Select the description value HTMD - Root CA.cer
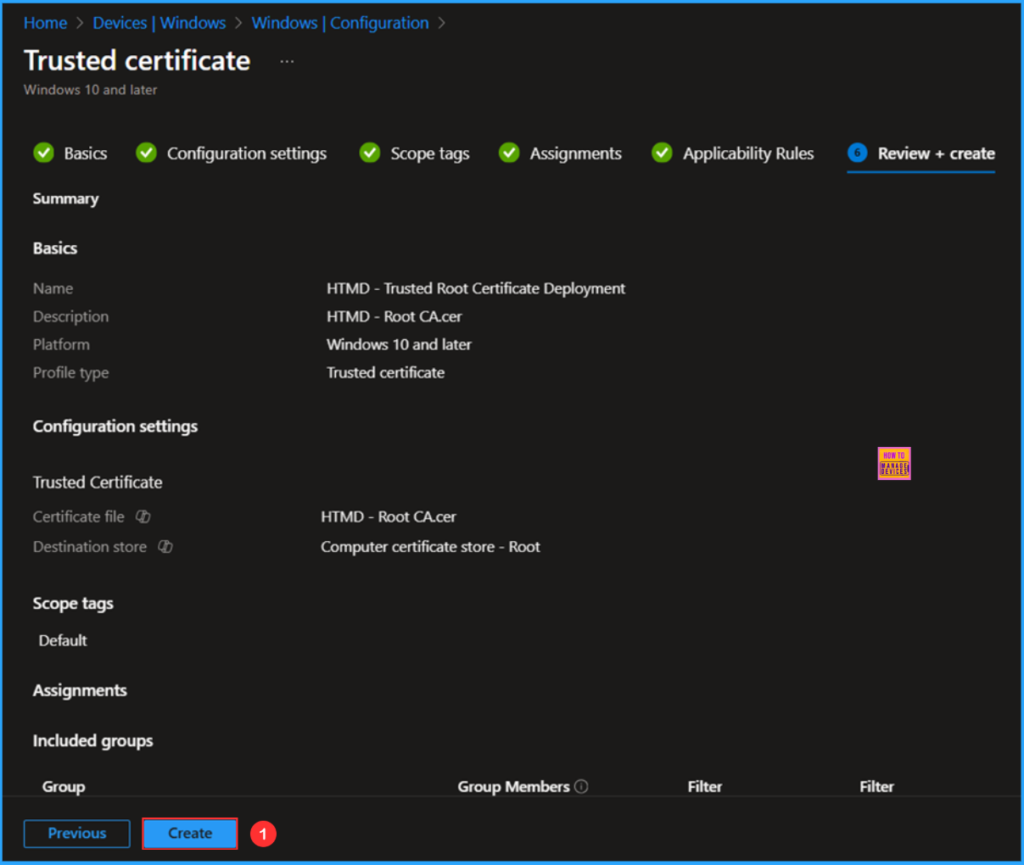Image resolution: width=1024 pixels, height=865 pixels. tap(394, 317)
